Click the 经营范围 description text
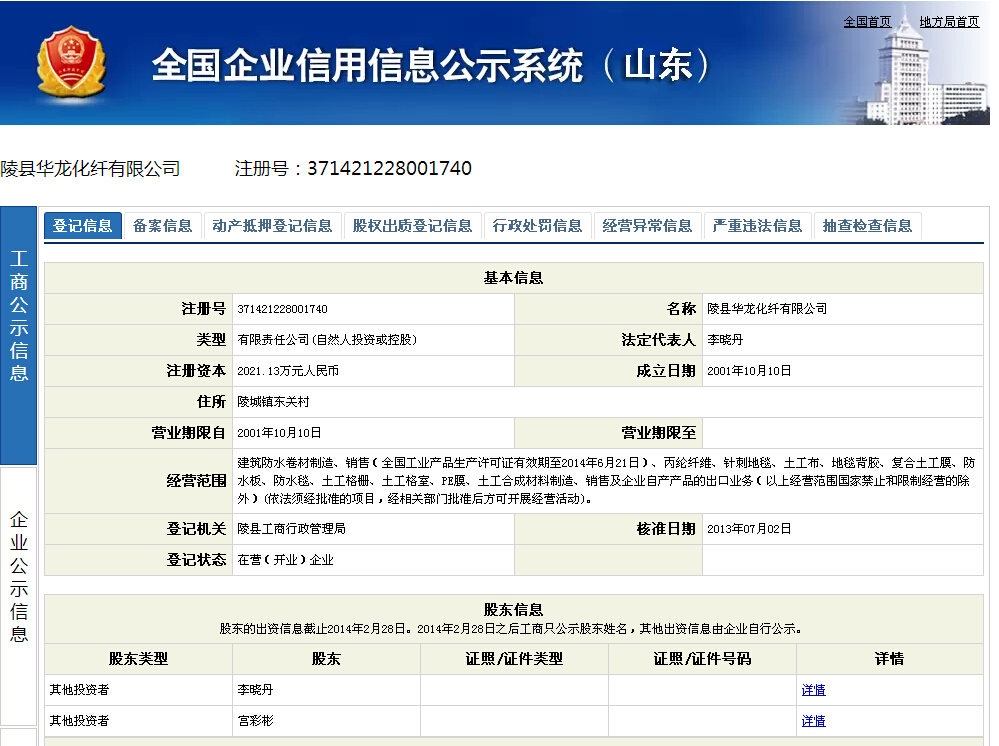 click(x=606, y=481)
